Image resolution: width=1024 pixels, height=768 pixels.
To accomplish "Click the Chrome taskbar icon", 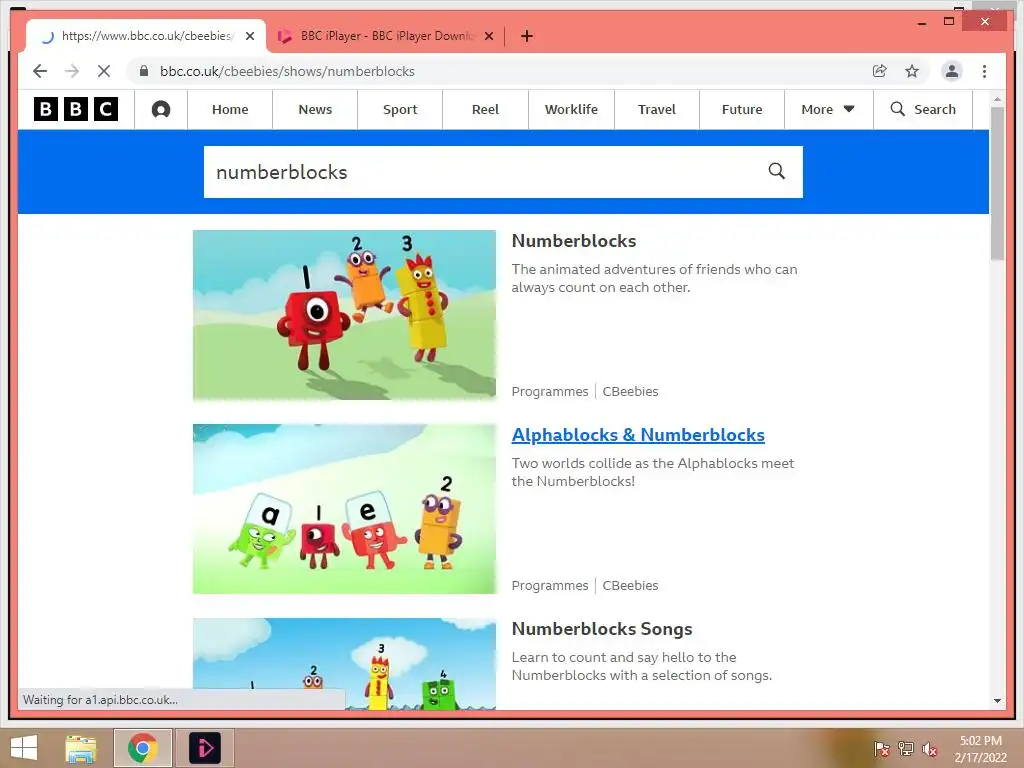I will [142, 748].
